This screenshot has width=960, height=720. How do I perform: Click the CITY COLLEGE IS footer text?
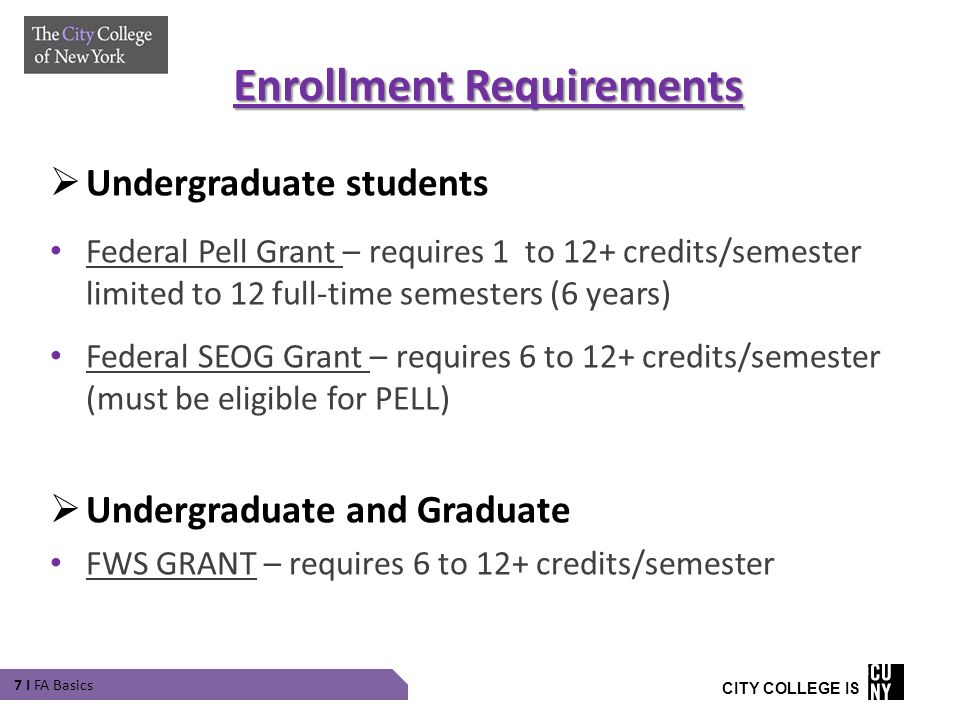790,688
